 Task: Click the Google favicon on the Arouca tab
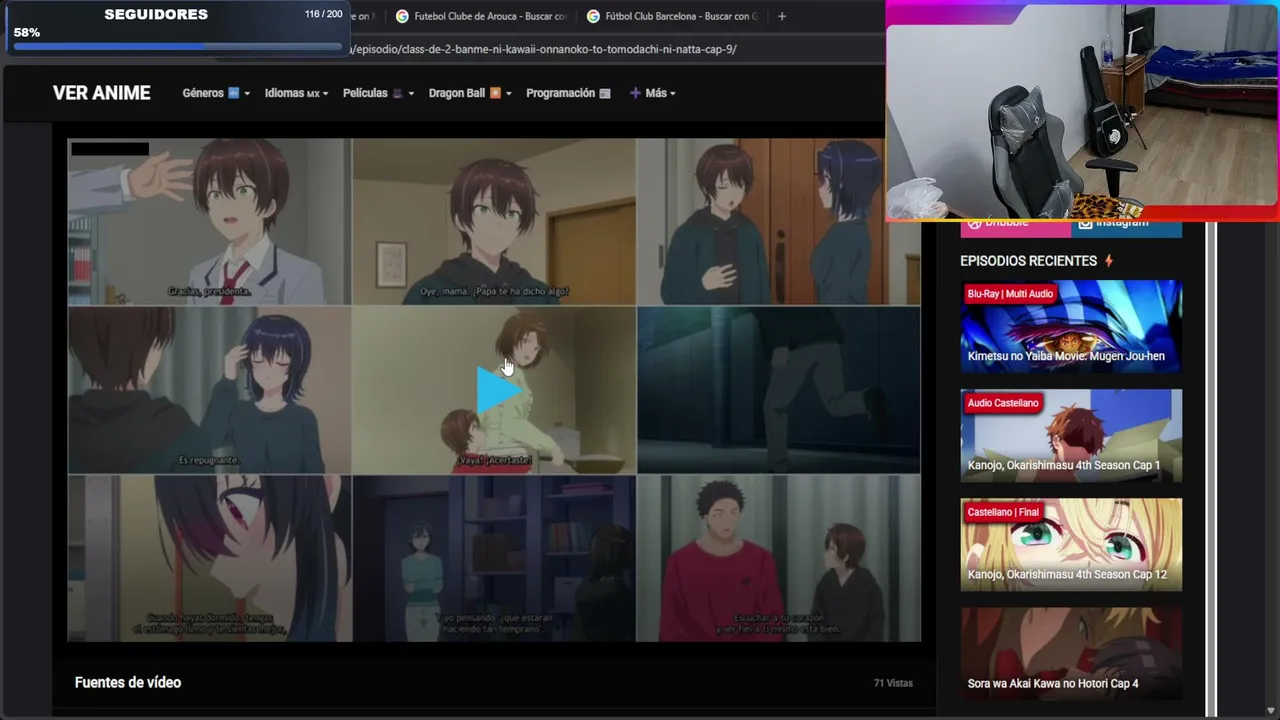click(402, 16)
